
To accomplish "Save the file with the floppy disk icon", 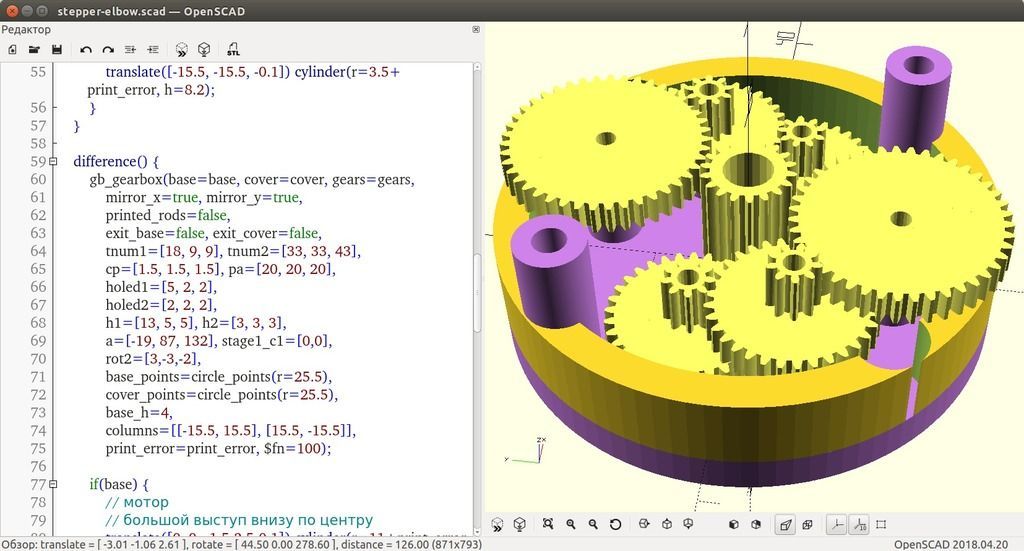I will 57,50.
